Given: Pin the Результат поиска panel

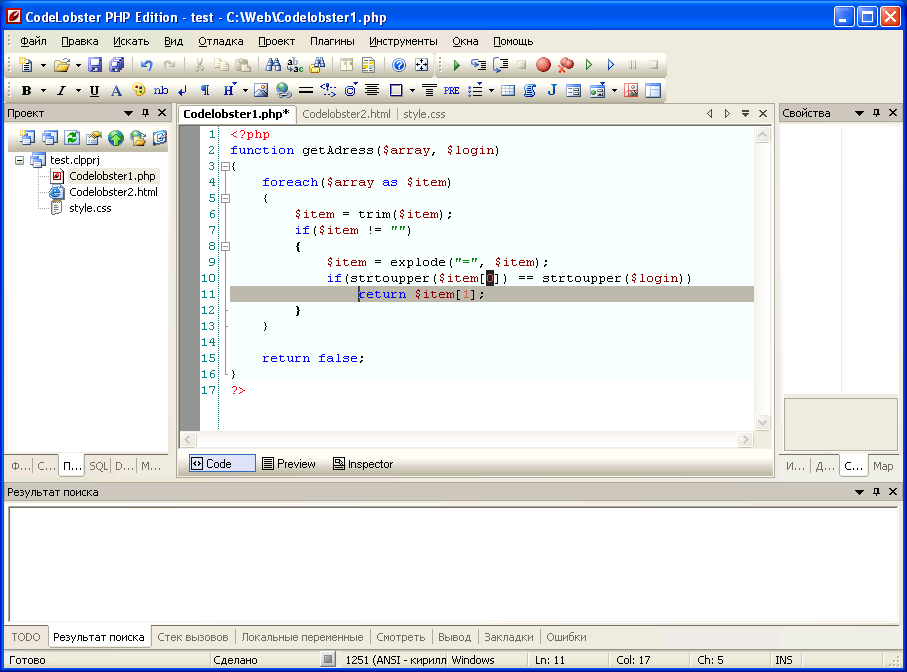Looking at the screenshot, I should (876, 492).
